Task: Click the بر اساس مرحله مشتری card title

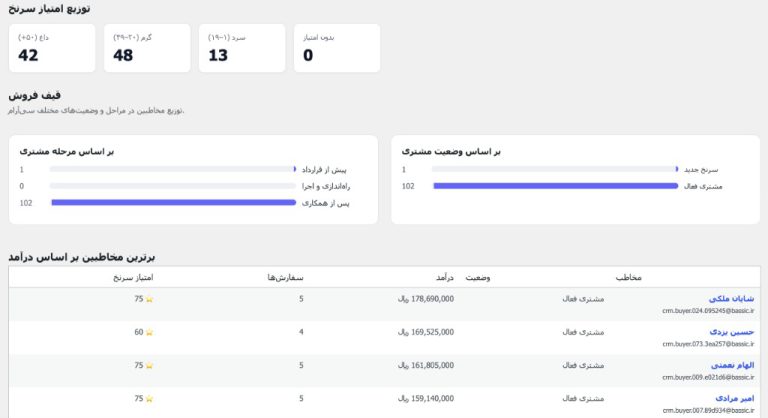Action: click(x=67, y=151)
